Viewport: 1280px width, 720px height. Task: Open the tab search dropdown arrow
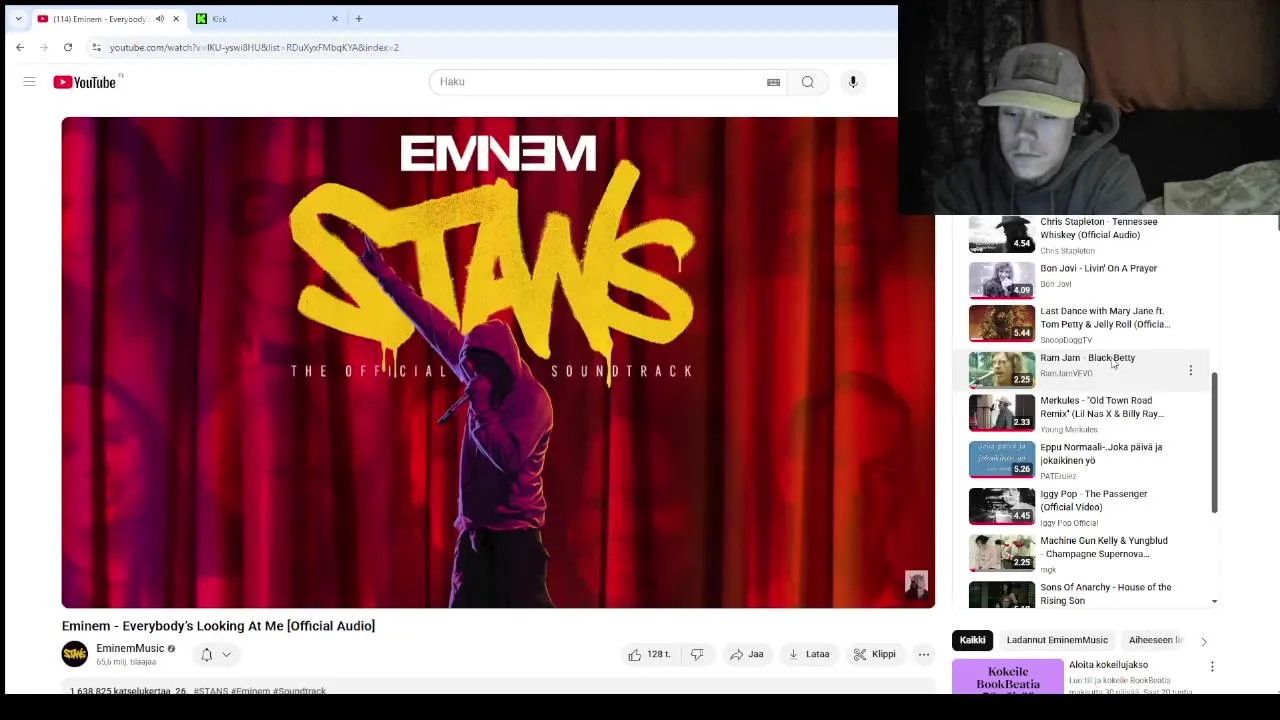18,19
